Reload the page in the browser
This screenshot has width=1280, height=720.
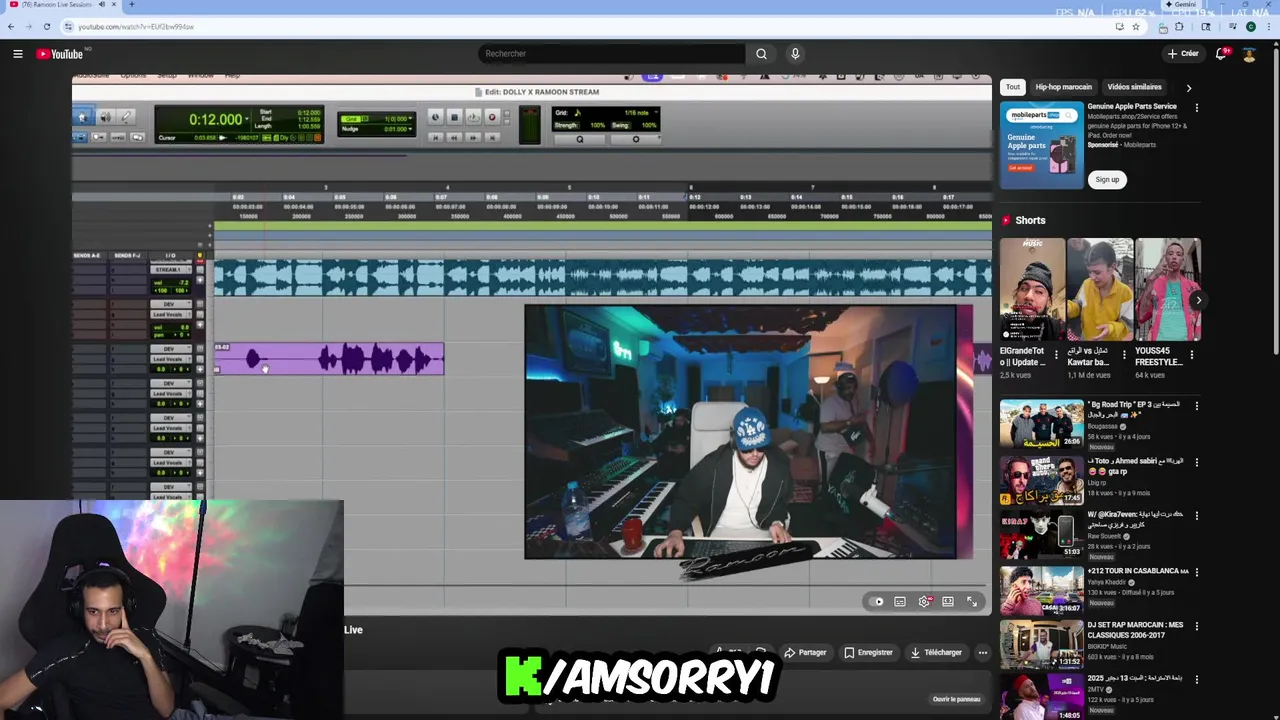point(46,27)
